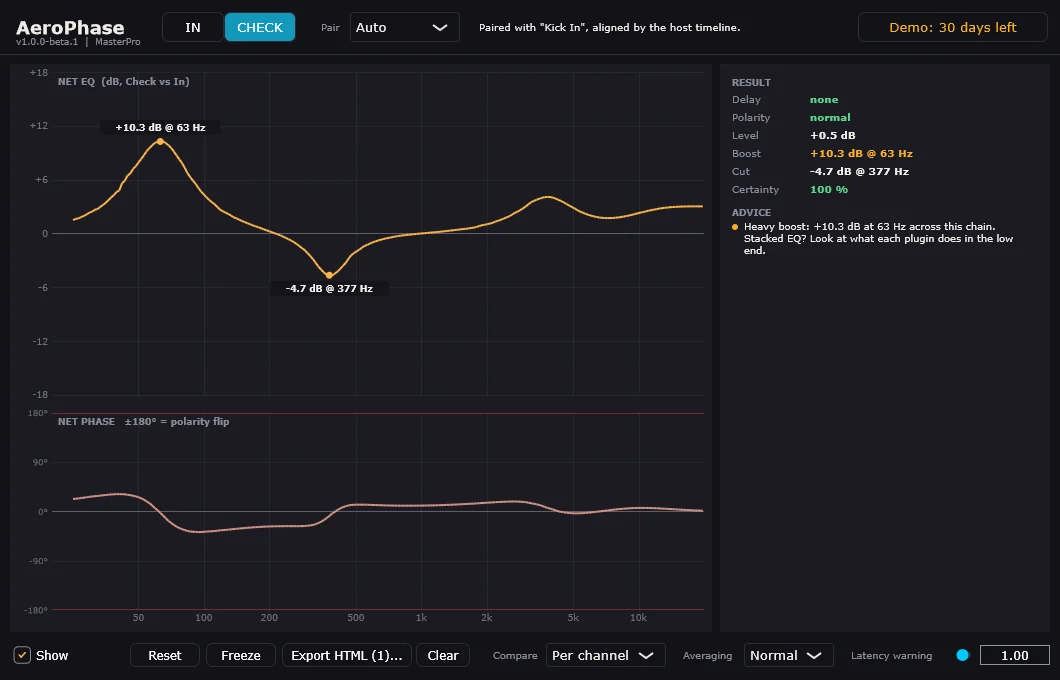Freeze the current measurement
1060x680 pixels.
tap(241, 655)
